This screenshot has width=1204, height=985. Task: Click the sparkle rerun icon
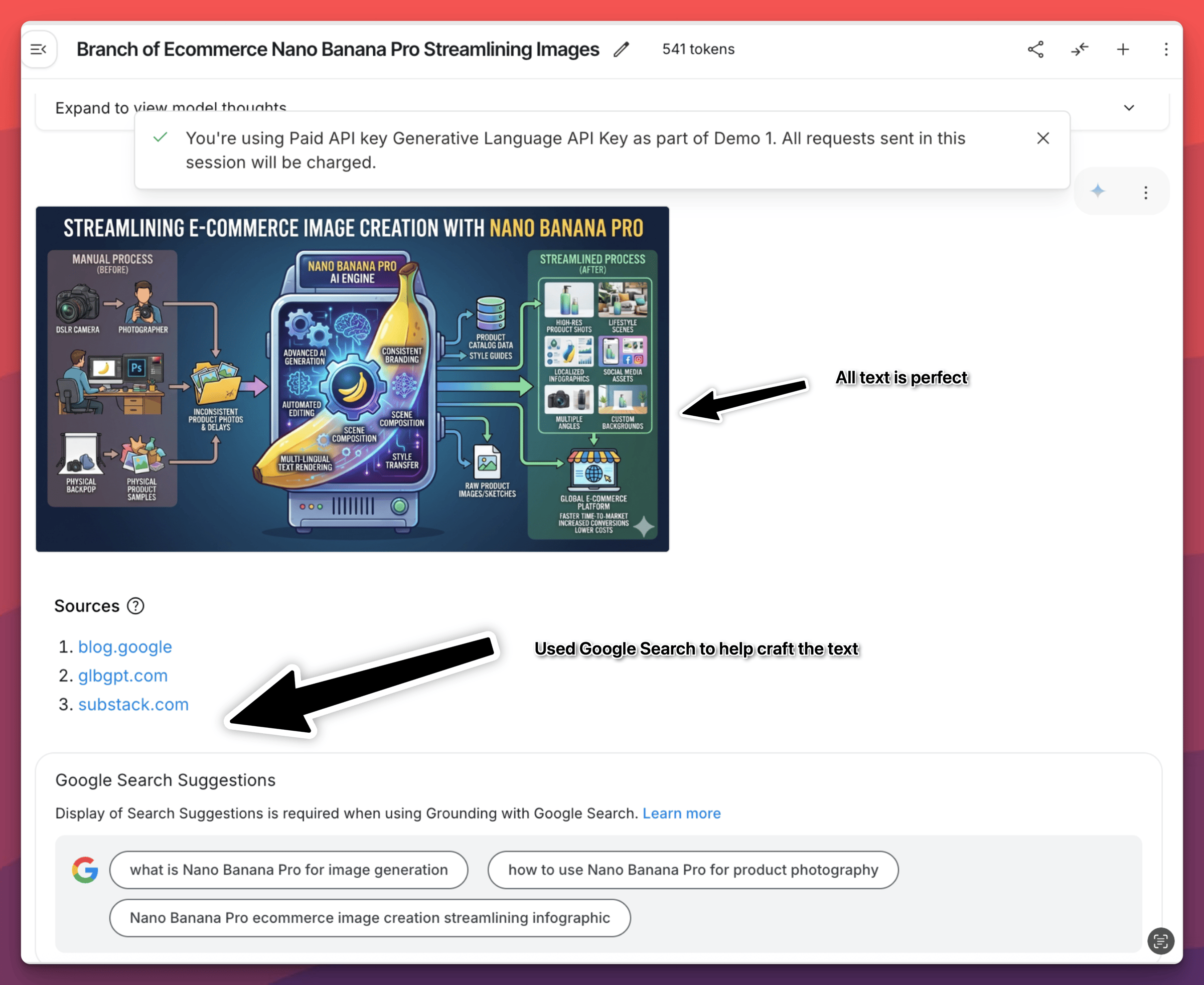pyautogui.click(x=1098, y=191)
